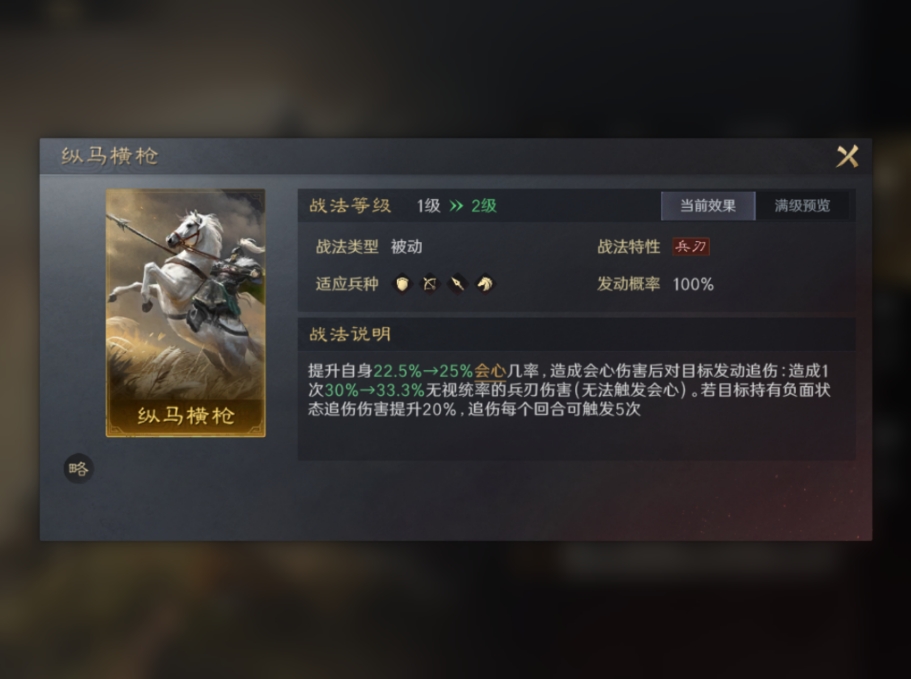Click the 纵马横枪 name banner on card
Screen dimensions: 911x679
coord(186,415)
